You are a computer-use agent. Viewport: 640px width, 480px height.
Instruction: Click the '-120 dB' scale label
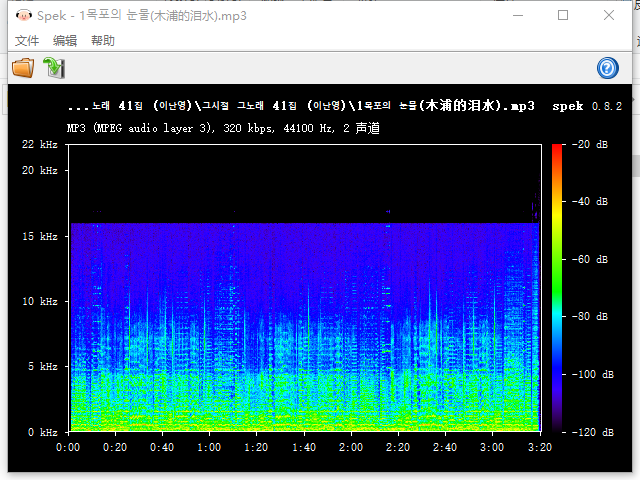(x=593, y=432)
